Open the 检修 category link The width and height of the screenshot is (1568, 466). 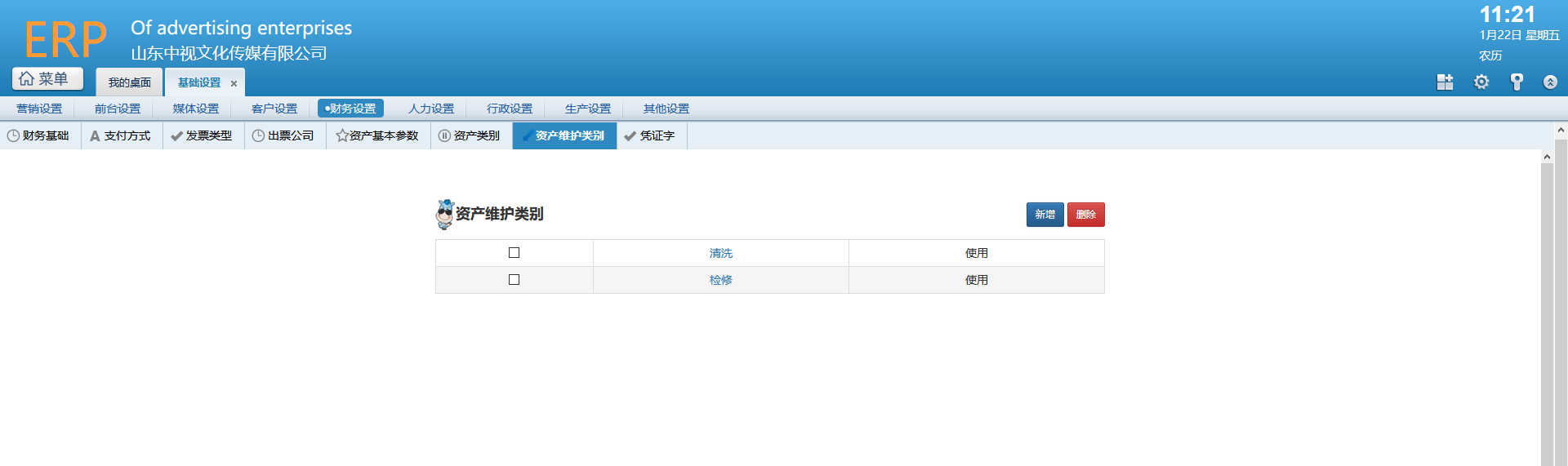(x=720, y=280)
